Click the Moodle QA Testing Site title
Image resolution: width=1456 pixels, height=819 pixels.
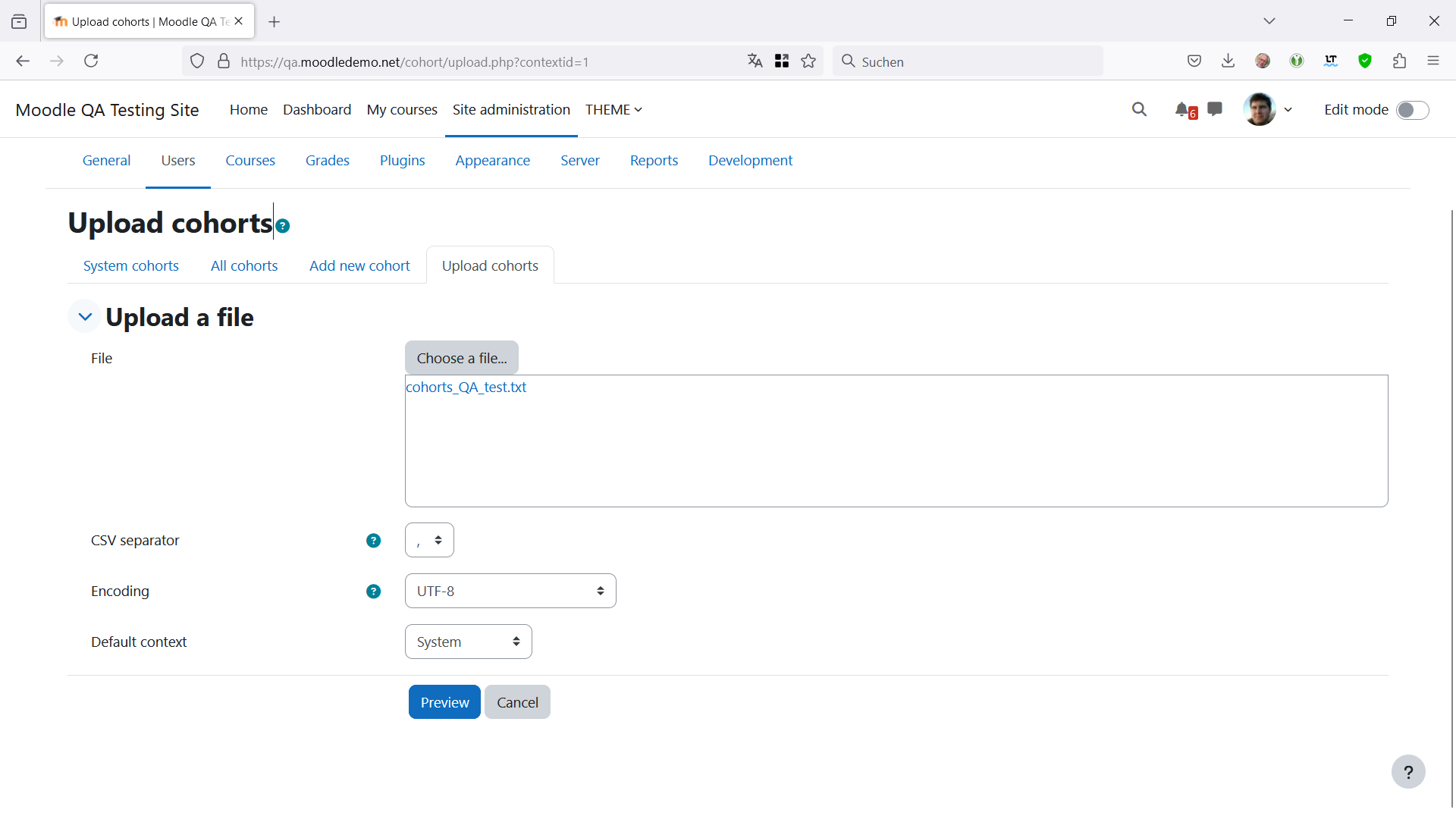[107, 110]
